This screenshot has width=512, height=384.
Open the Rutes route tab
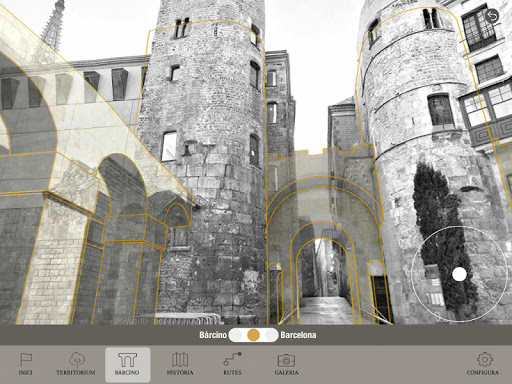232,364
